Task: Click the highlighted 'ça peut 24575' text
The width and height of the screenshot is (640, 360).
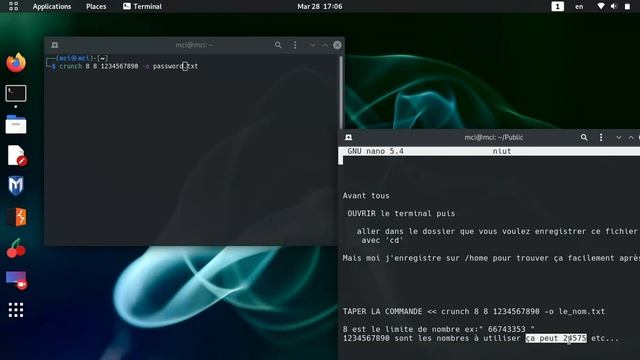Action: [556, 338]
